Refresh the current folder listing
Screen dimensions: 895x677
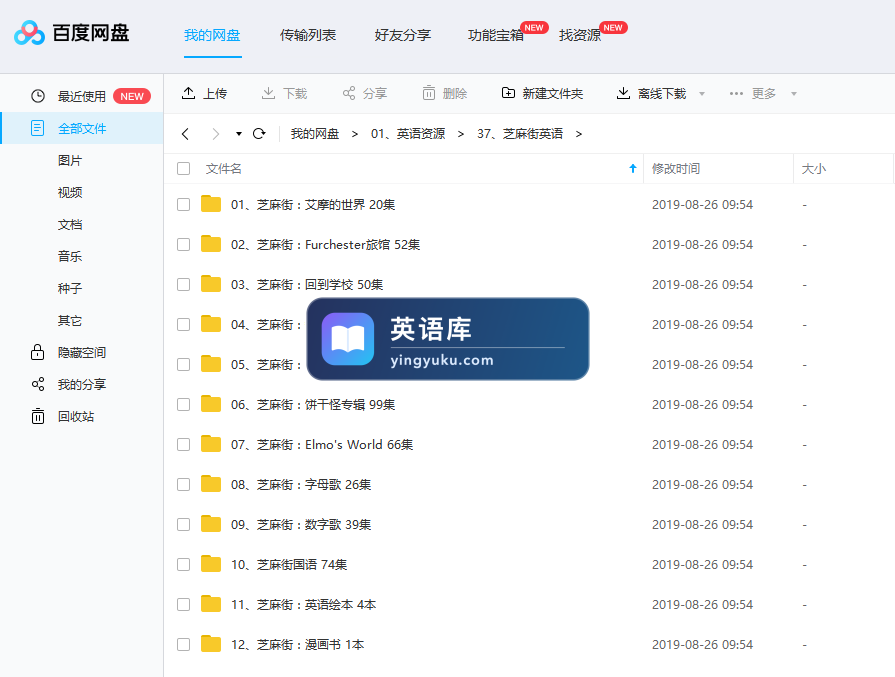pos(259,134)
